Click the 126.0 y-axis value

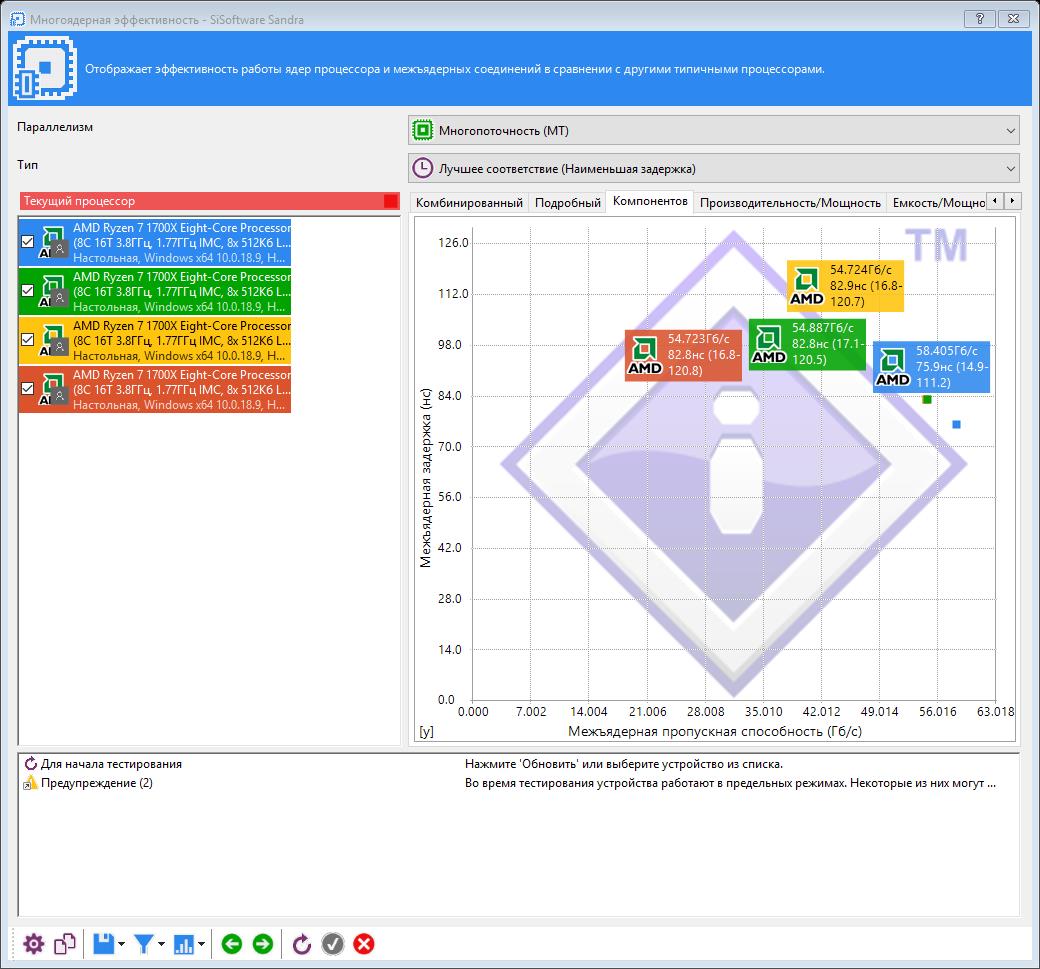(x=454, y=243)
